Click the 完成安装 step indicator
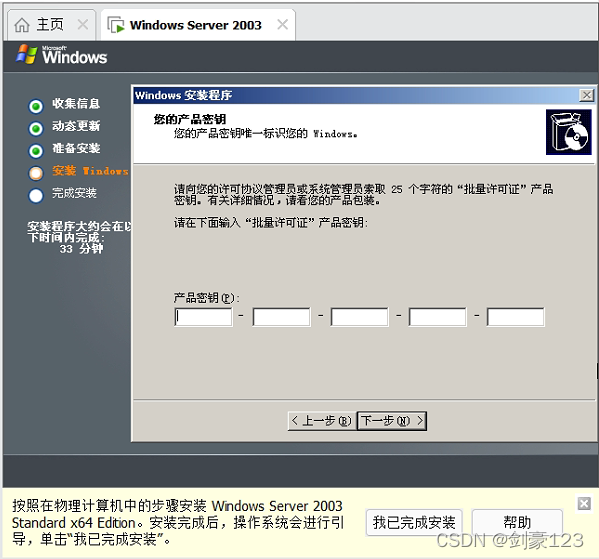599x559 pixels. tap(36, 195)
